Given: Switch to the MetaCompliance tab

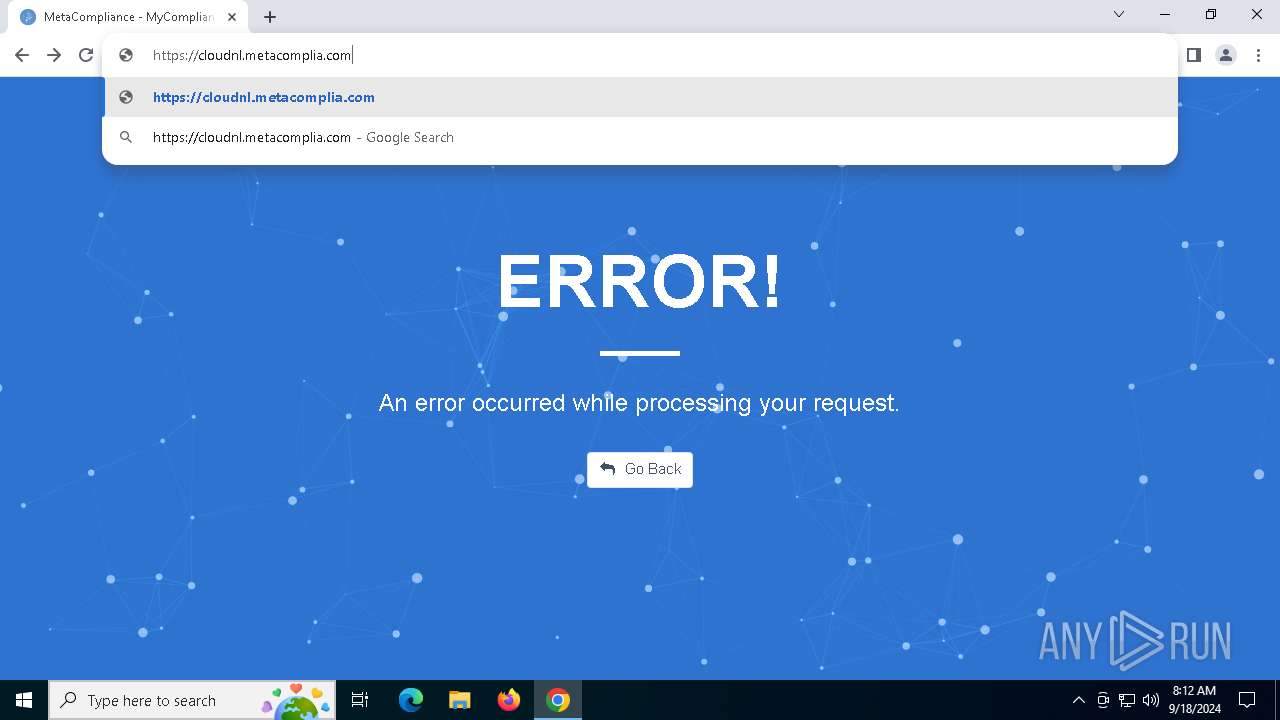Looking at the screenshot, I should tap(128, 17).
